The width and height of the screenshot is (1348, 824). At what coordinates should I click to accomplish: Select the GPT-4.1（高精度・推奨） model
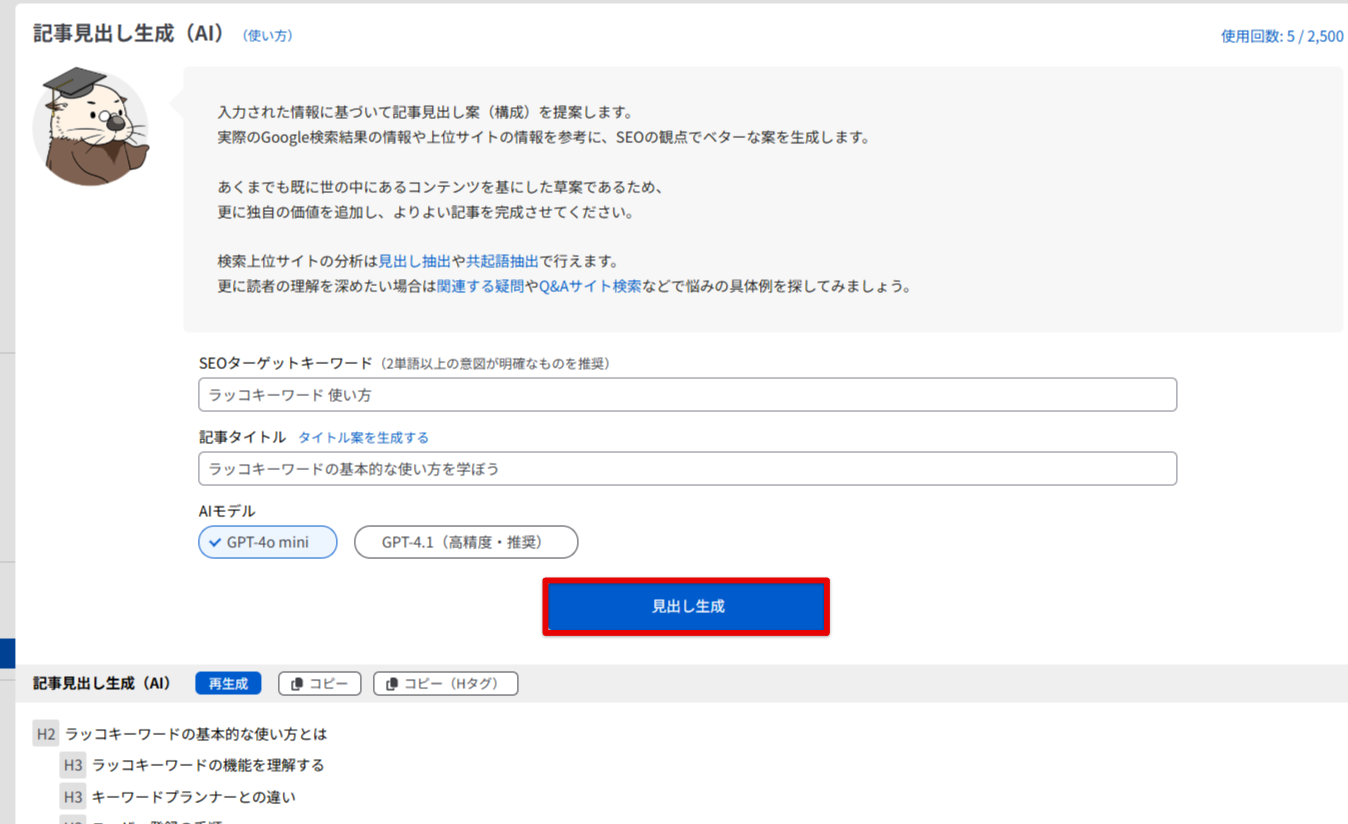pyautogui.click(x=466, y=542)
